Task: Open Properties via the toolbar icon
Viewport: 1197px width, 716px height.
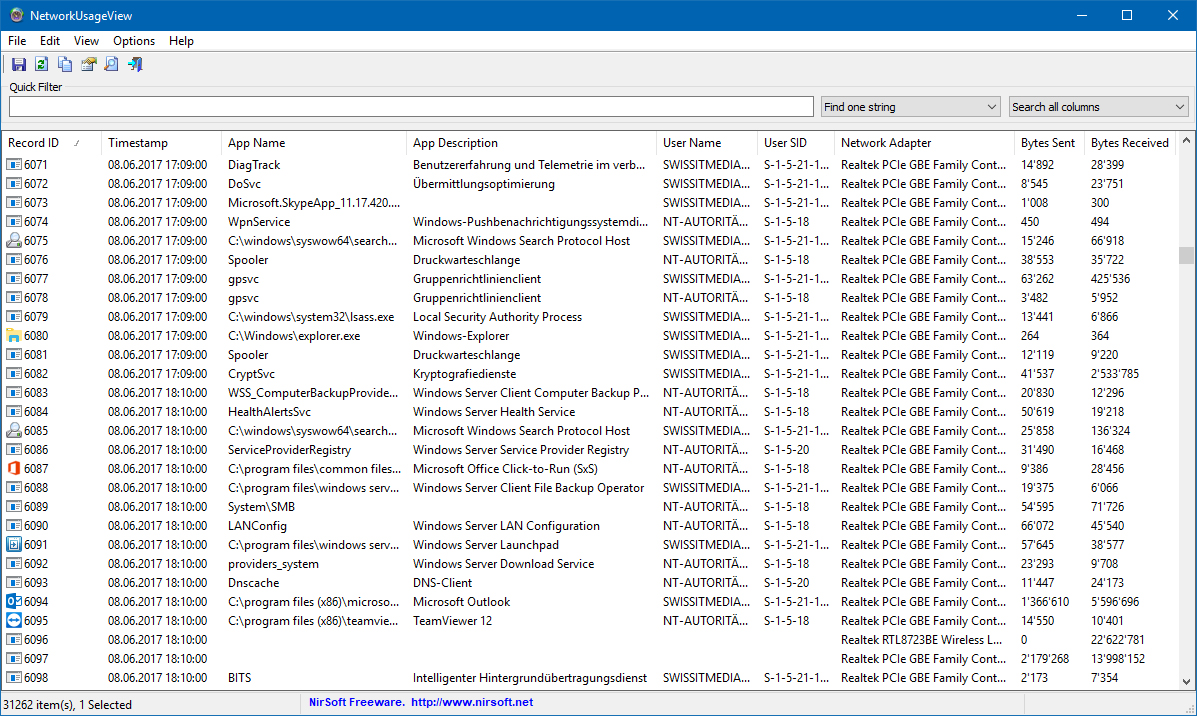Action: click(89, 65)
